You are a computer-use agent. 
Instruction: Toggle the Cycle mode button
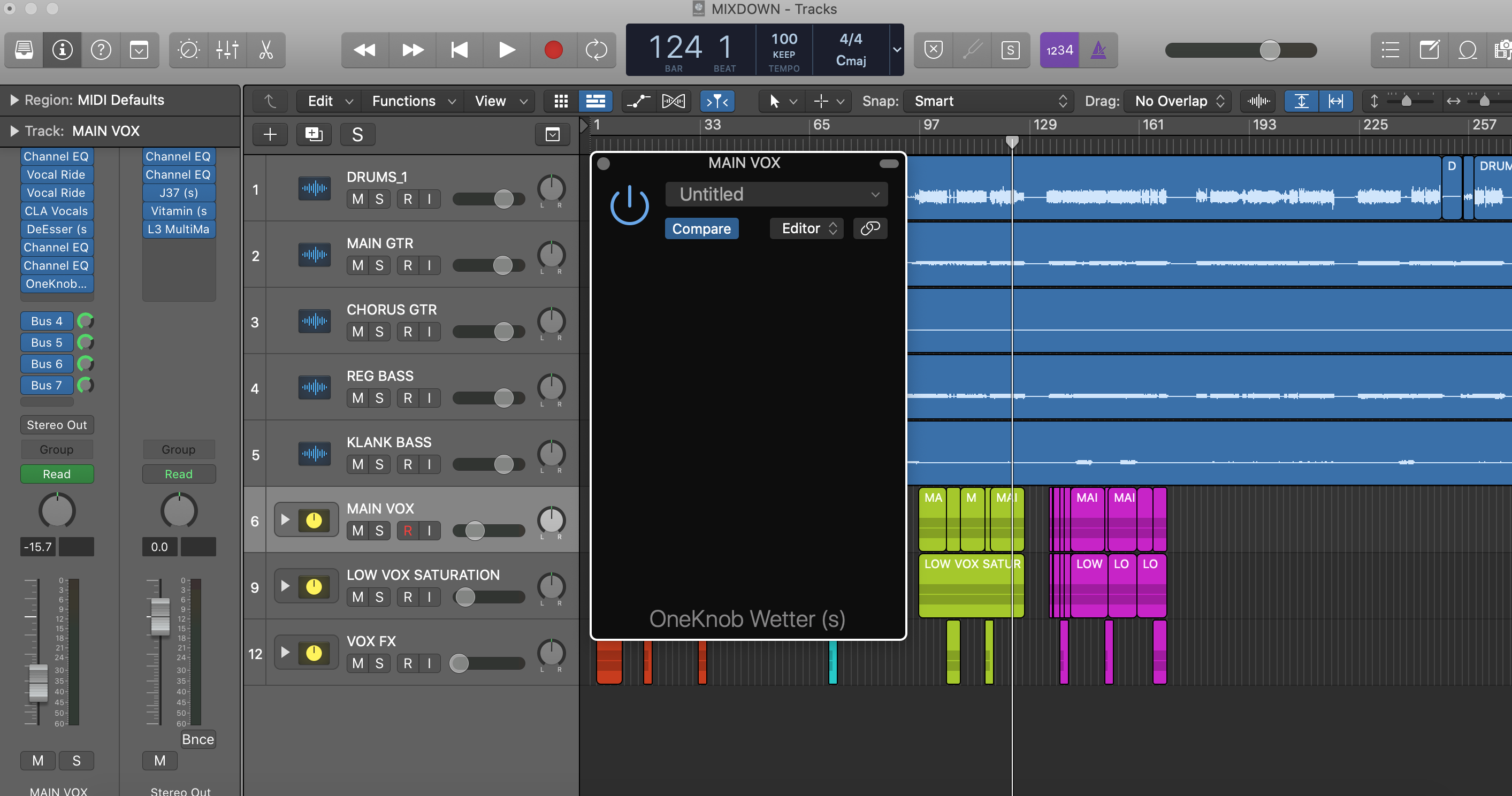pyautogui.click(x=596, y=50)
